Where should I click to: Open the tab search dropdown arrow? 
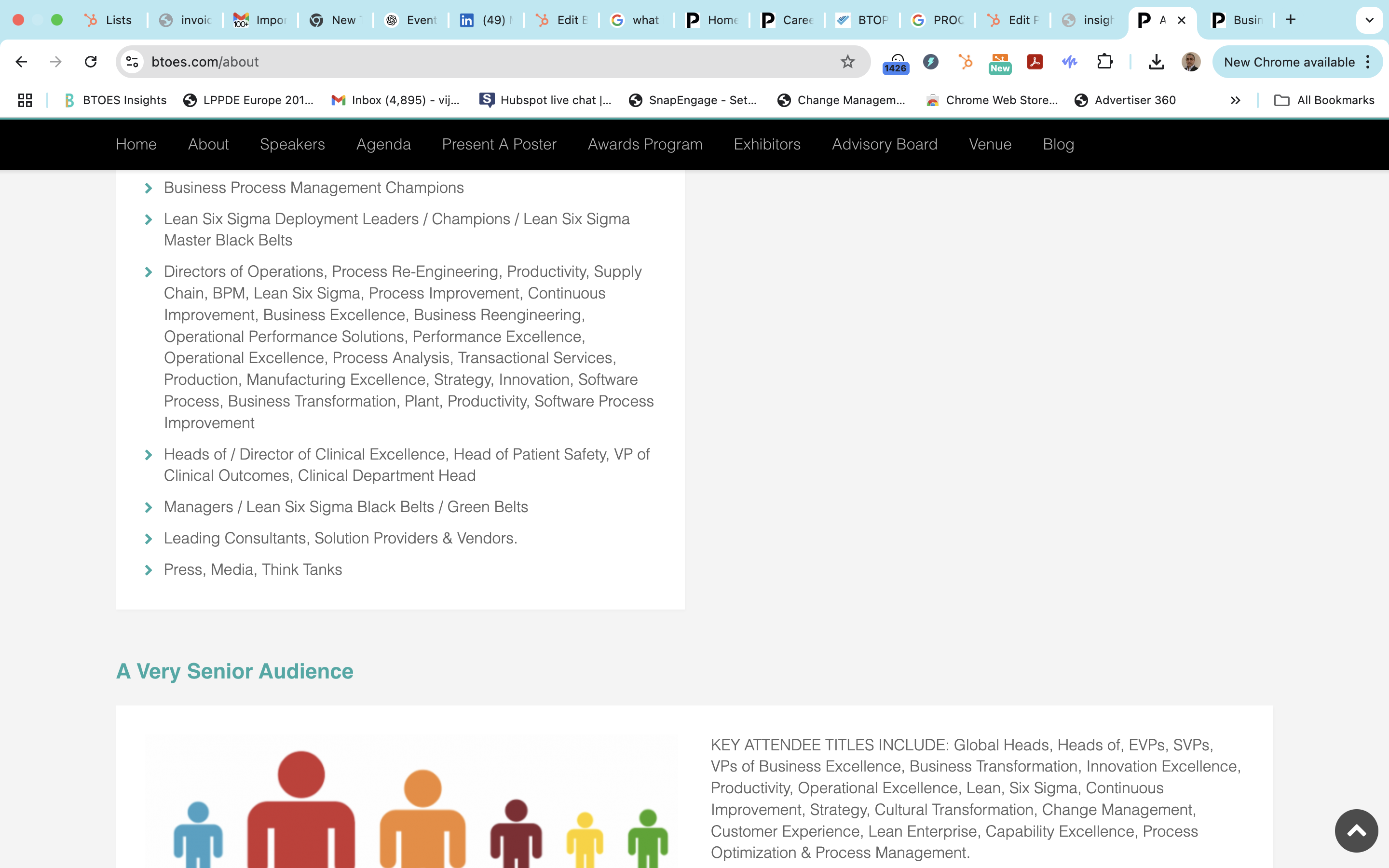[x=1369, y=20]
